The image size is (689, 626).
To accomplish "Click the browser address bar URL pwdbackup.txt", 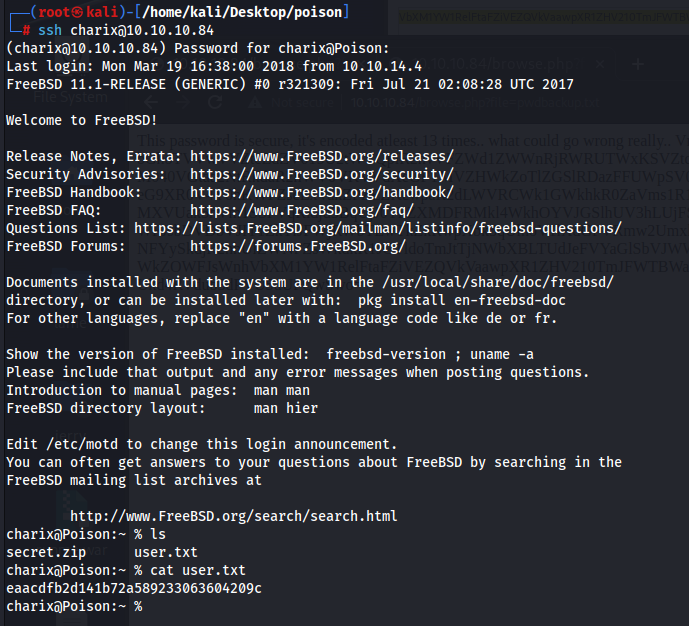I will point(475,103).
